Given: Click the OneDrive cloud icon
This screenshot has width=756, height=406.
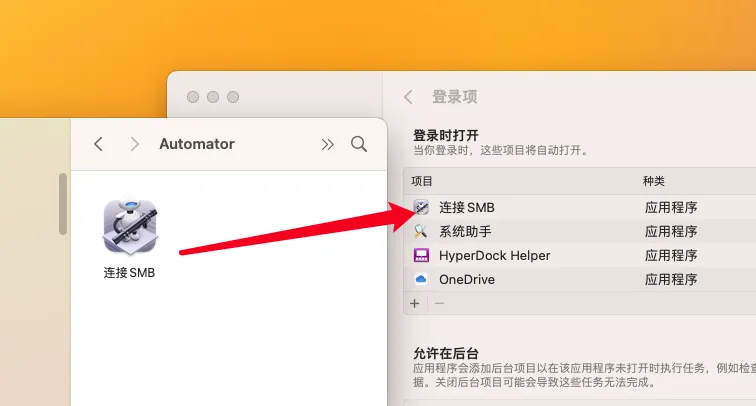Looking at the screenshot, I should (x=421, y=279).
